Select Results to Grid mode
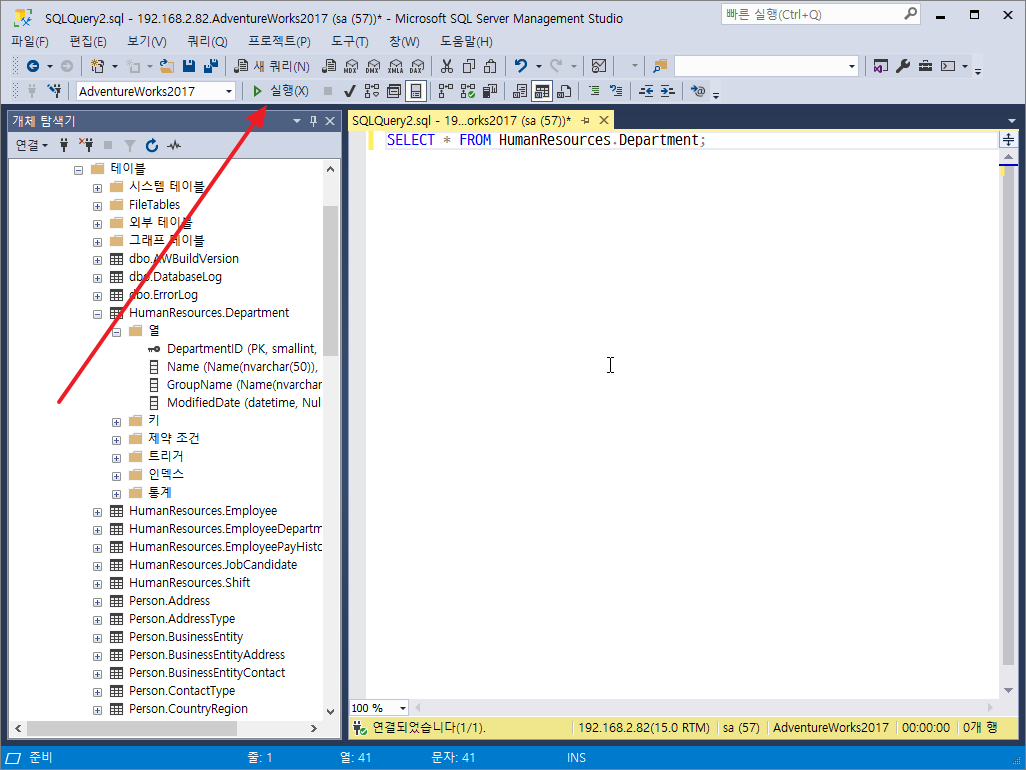Image resolution: width=1026 pixels, height=770 pixels. coord(542,91)
